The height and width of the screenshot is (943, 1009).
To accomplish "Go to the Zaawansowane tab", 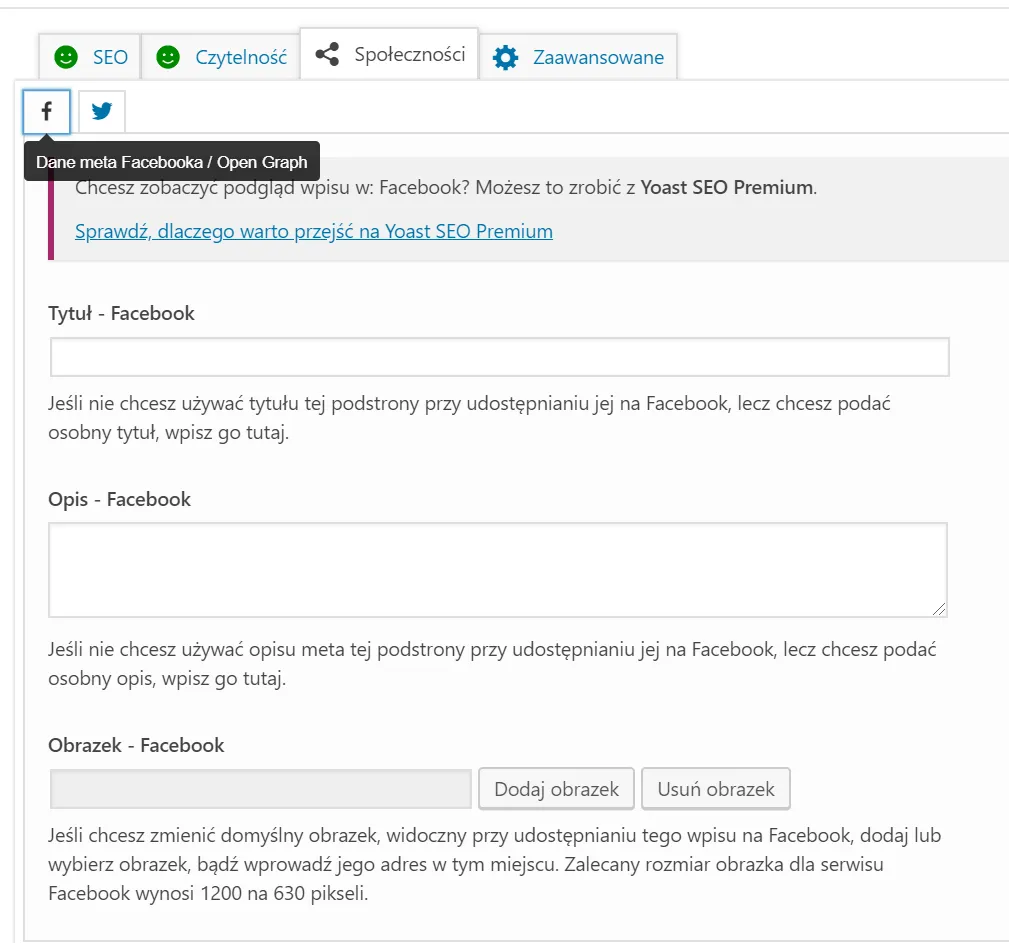I will pyautogui.click(x=598, y=57).
